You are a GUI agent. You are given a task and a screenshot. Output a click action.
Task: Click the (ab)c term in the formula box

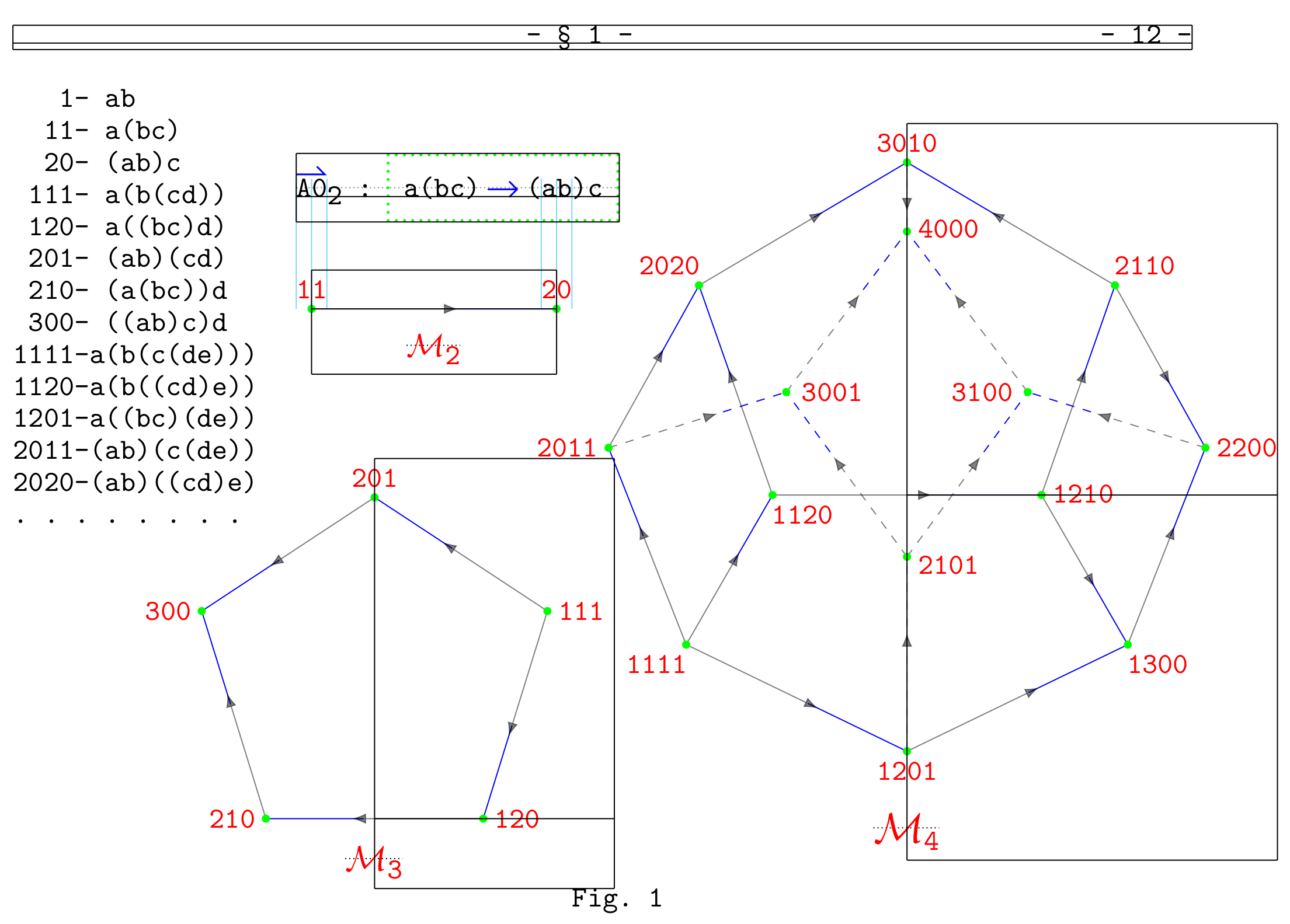[x=566, y=189]
